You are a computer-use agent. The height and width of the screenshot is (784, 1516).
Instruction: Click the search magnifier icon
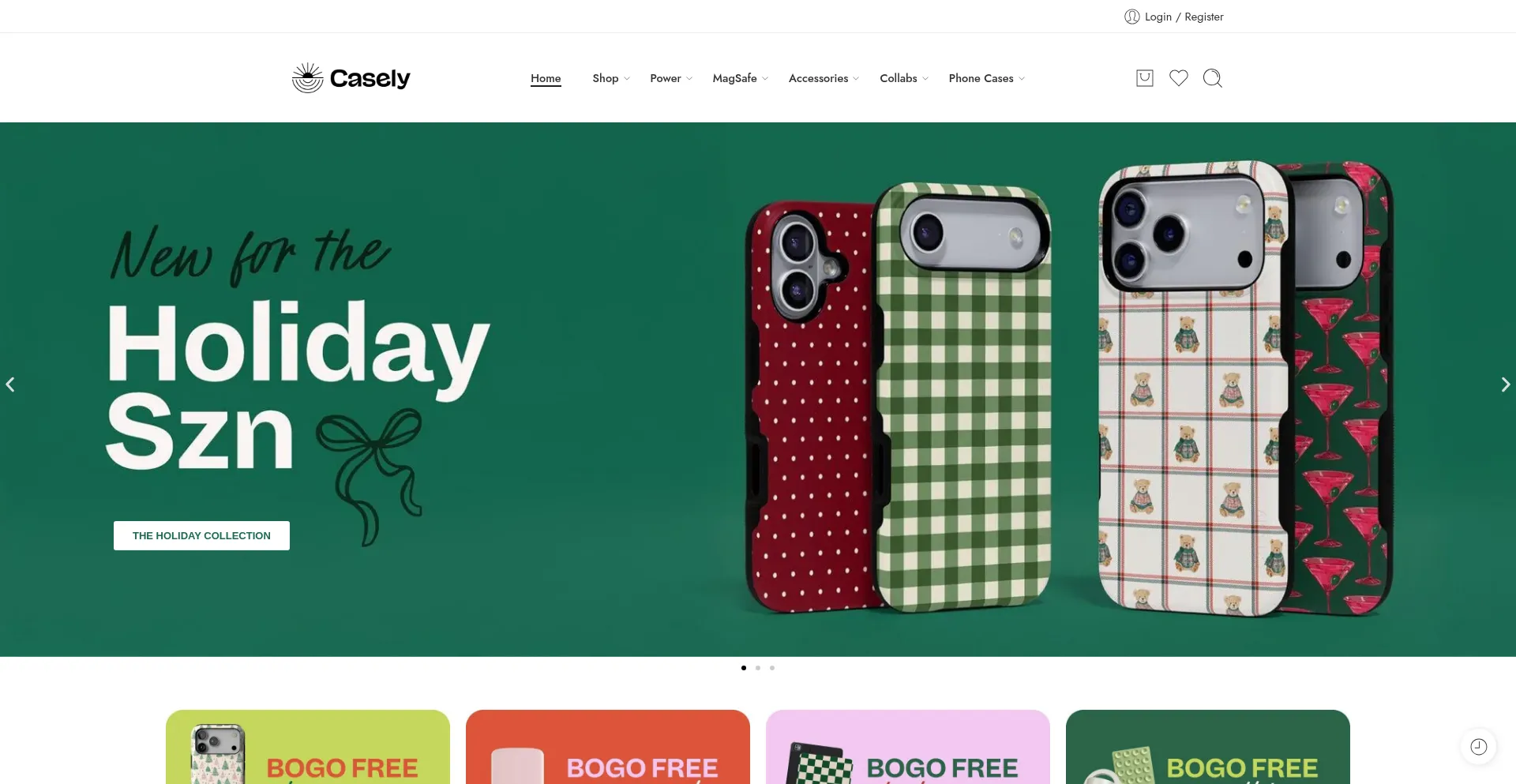click(x=1213, y=78)
